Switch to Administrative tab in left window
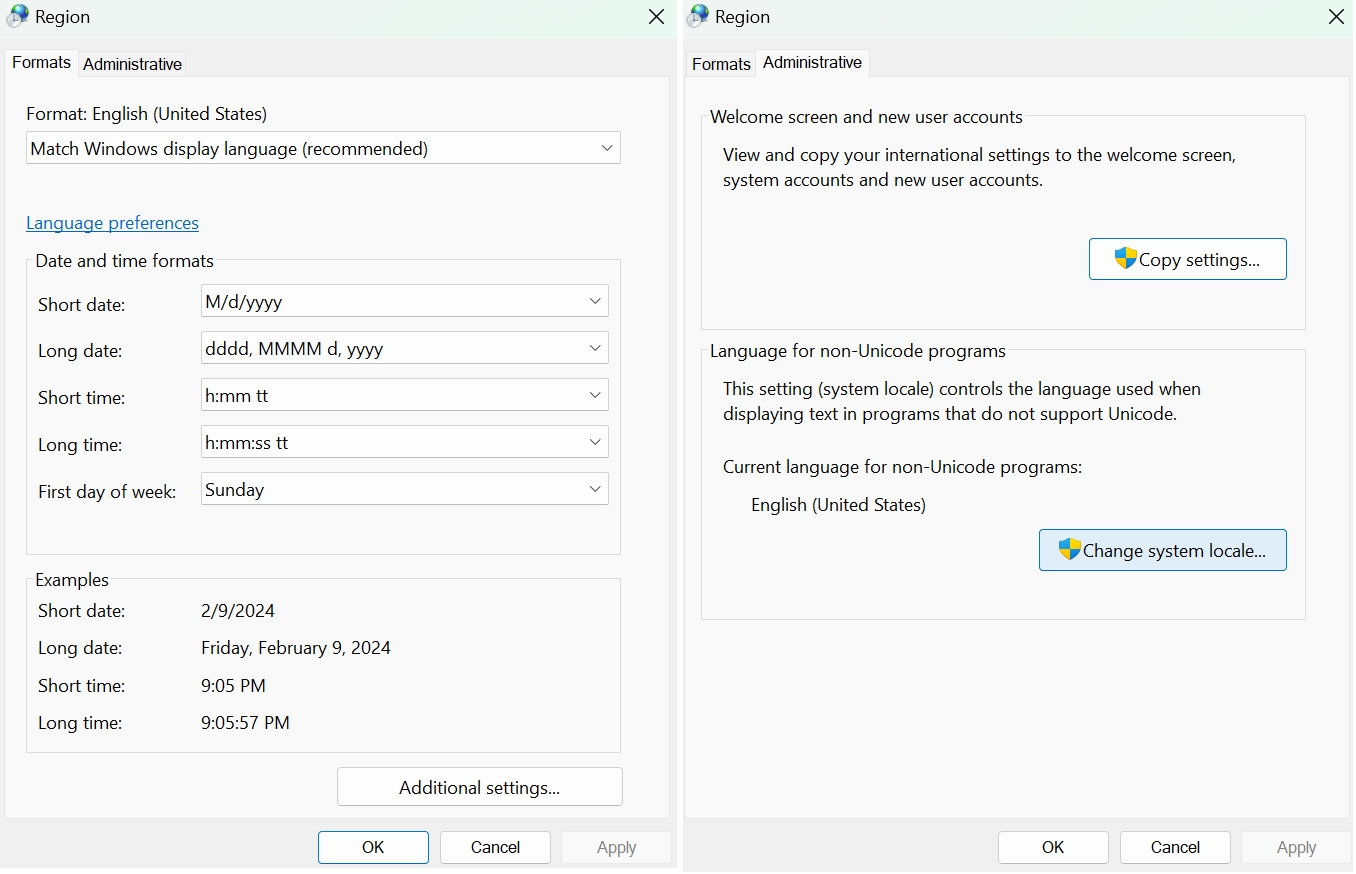This screenshot has height=874, width=1356. (132, 64)
